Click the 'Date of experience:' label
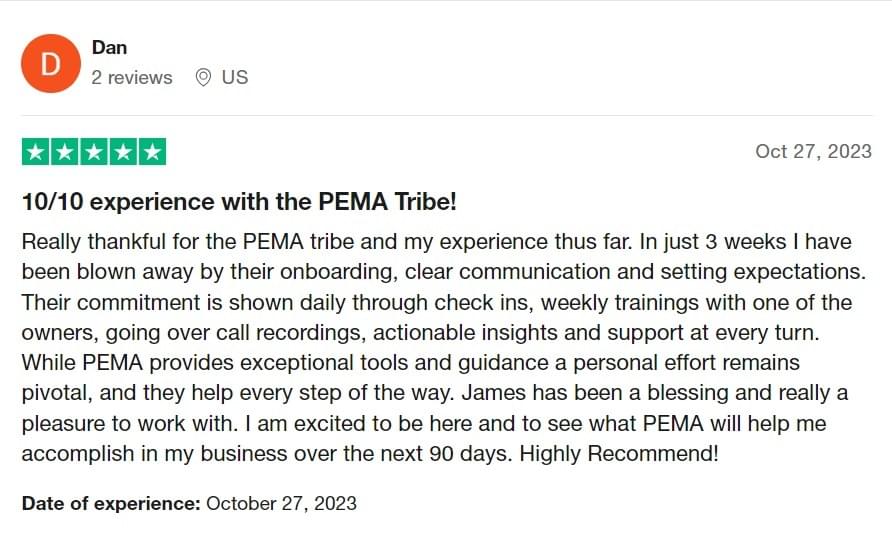892x536 pixels. [x=111, y=504]
